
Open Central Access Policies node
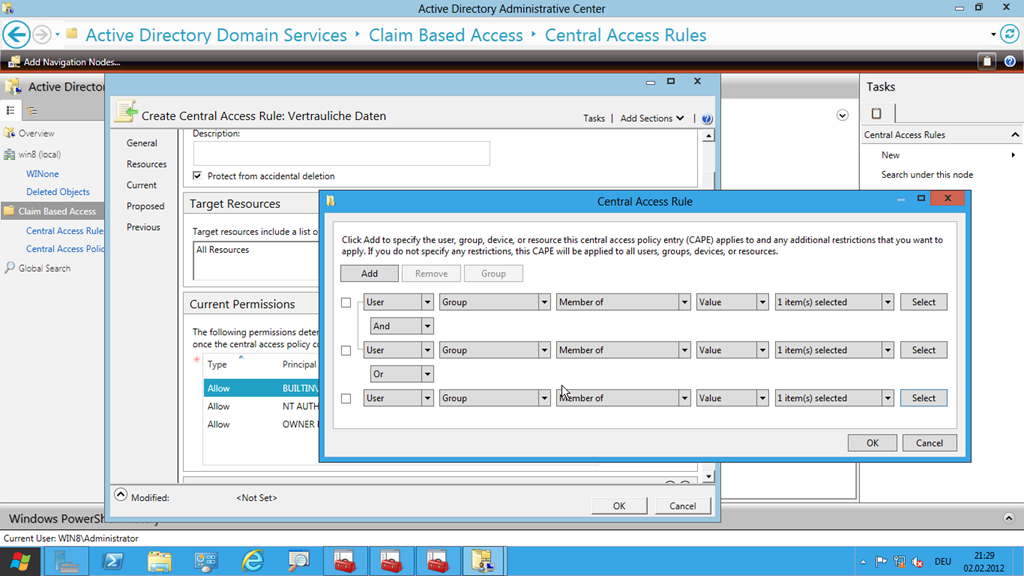click(64, 249)
